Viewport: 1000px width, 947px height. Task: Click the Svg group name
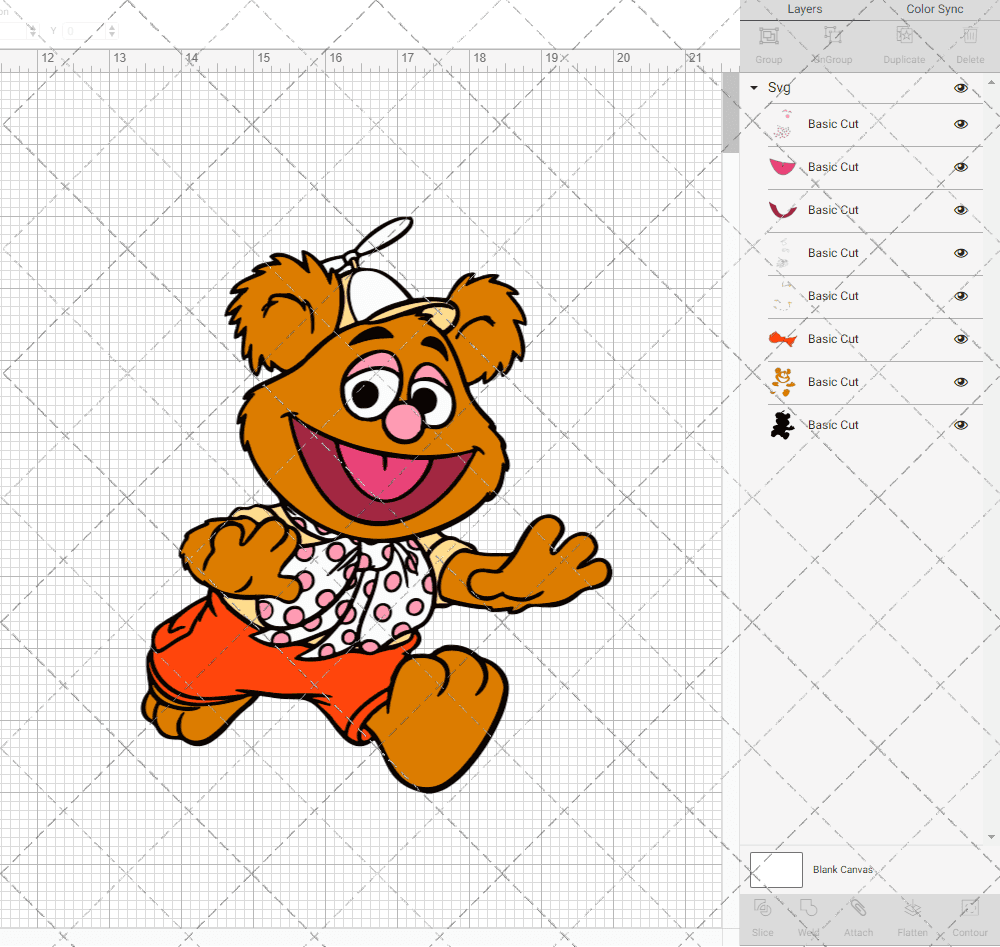click(x=779, y=88)
